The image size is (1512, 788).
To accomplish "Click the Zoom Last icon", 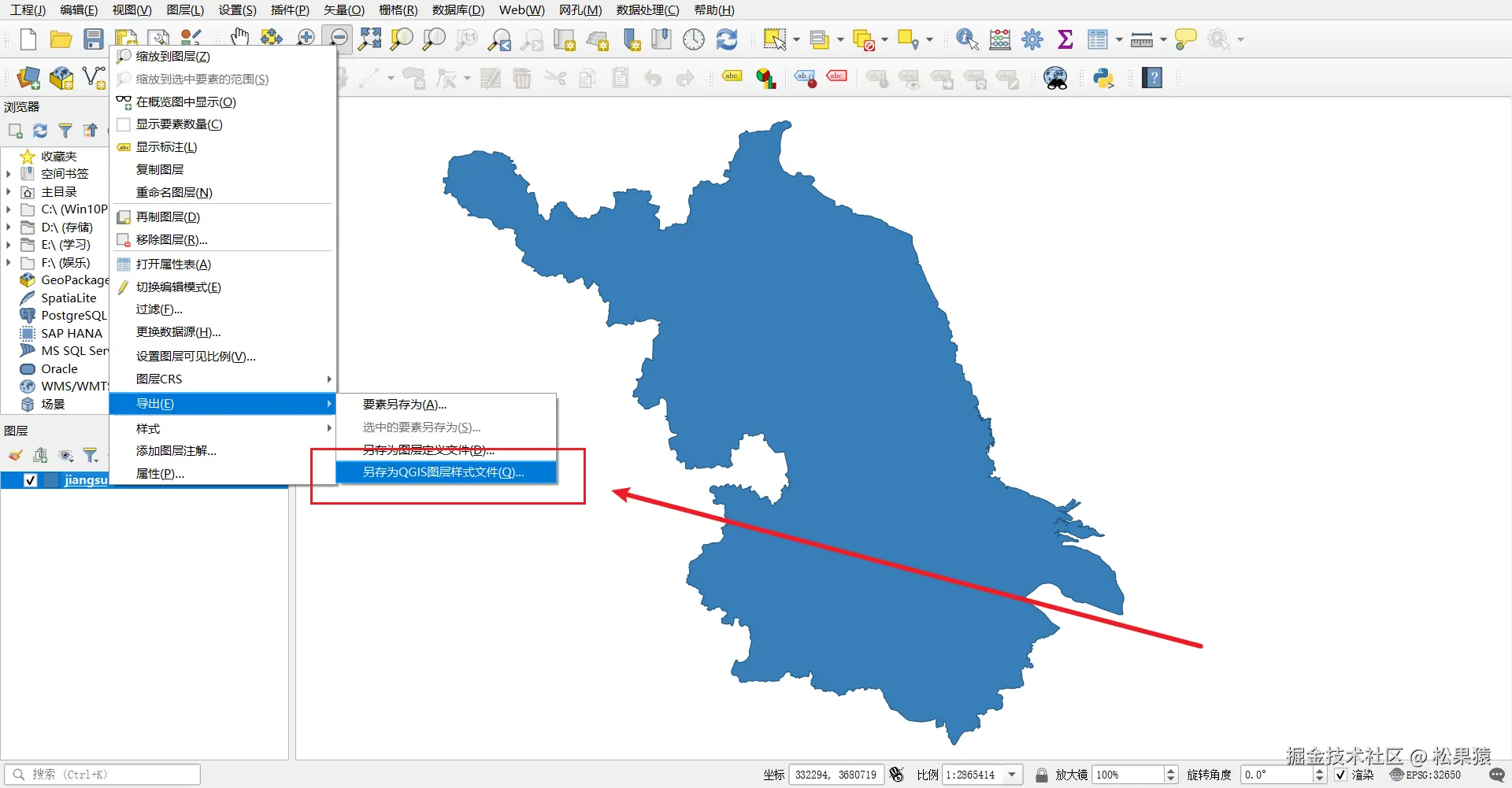I will 499,39.
